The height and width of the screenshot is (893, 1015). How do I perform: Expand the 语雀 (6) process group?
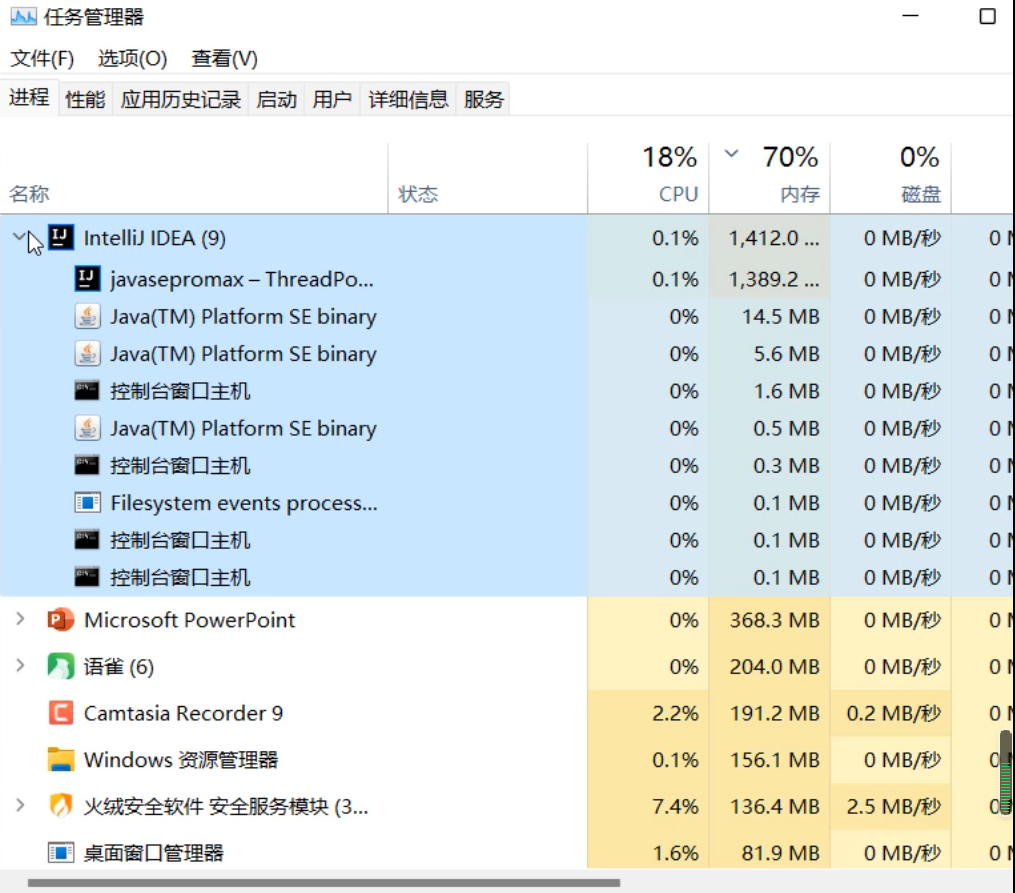coord(19,667)
